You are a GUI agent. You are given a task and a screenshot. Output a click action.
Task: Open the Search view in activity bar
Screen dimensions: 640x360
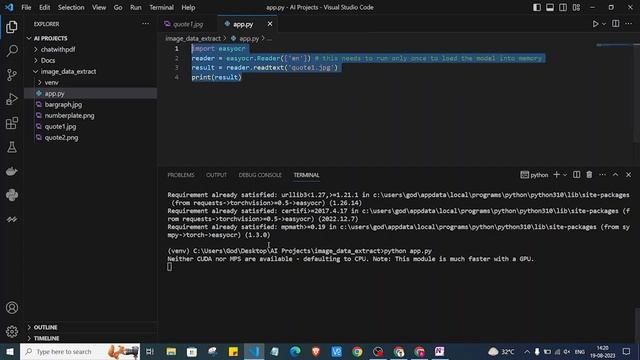point(12,51)
